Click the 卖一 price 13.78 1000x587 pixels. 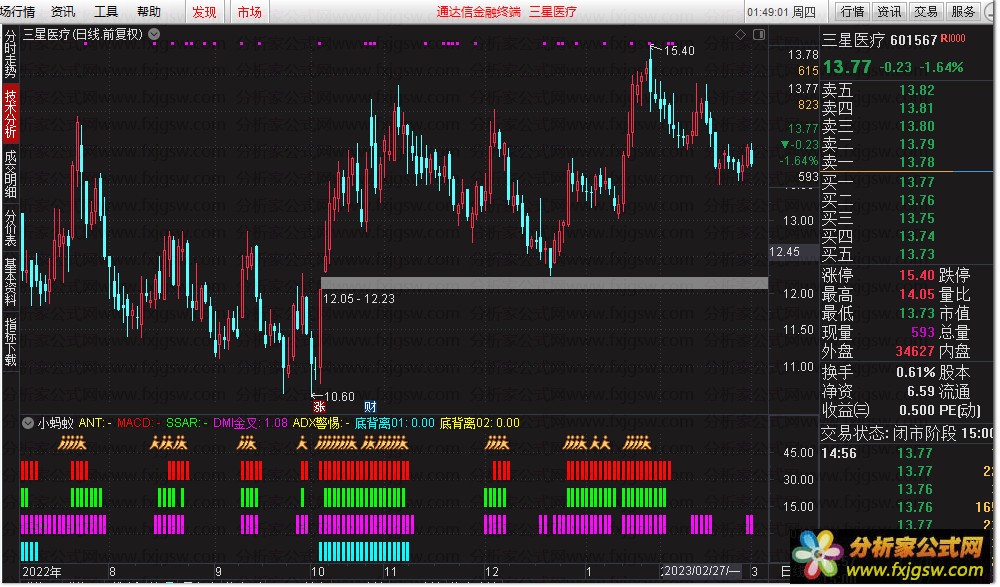coord(916,162)
